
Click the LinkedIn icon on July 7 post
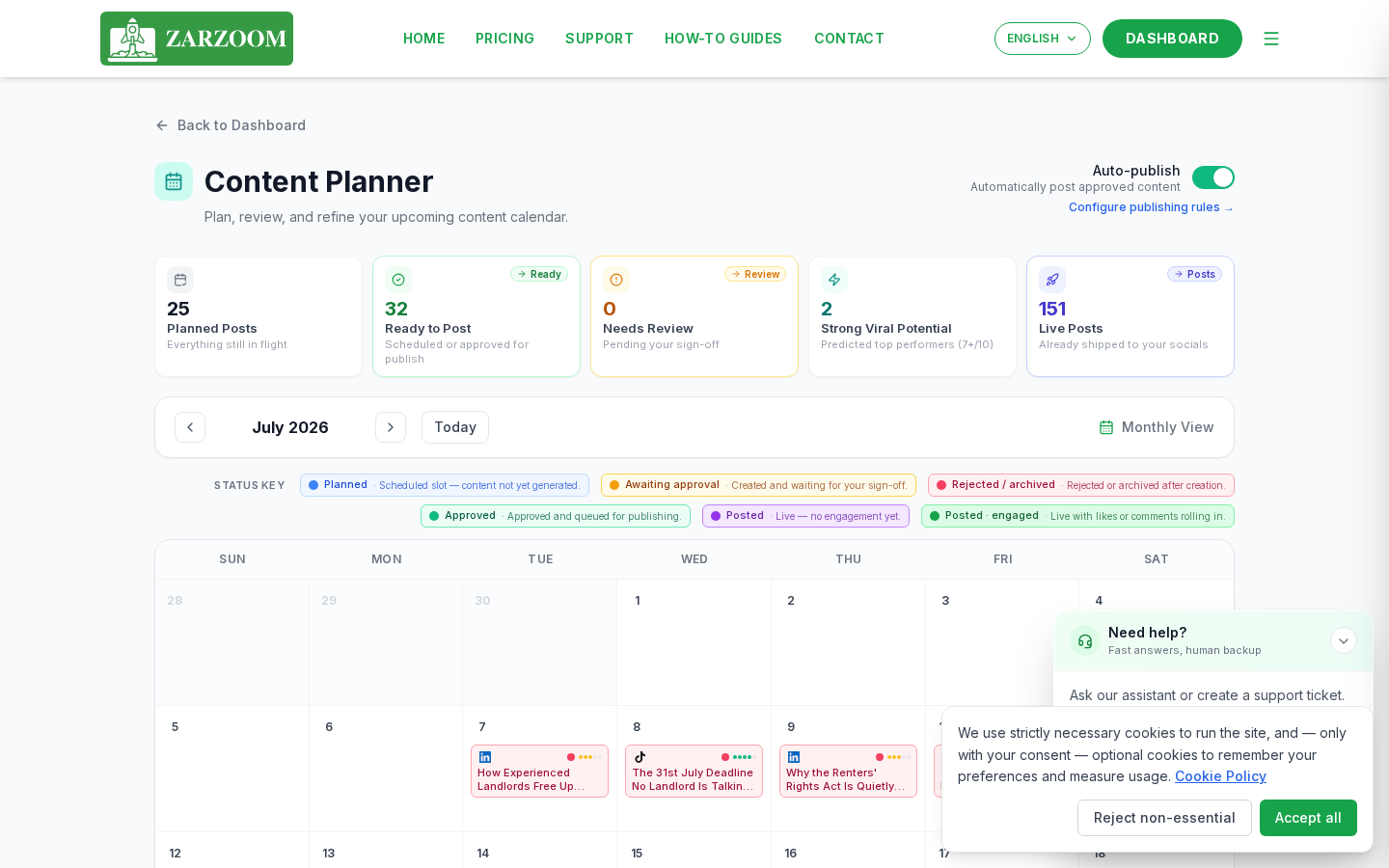click(x=485, y=757)
